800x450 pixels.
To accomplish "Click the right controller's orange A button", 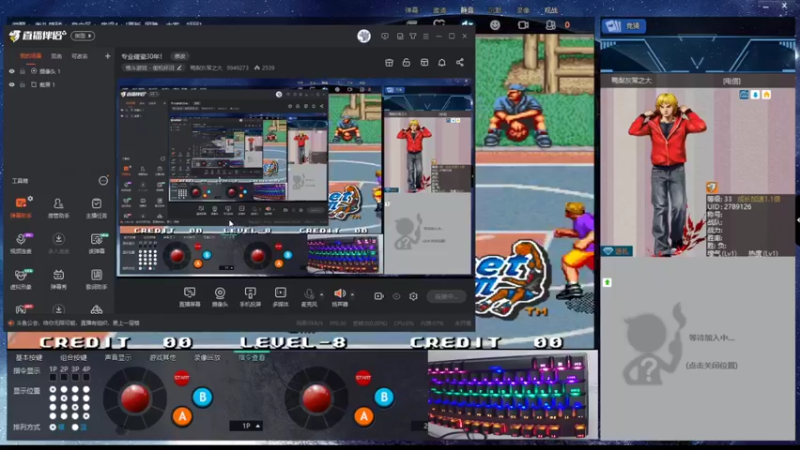I will tap(364, 416).
